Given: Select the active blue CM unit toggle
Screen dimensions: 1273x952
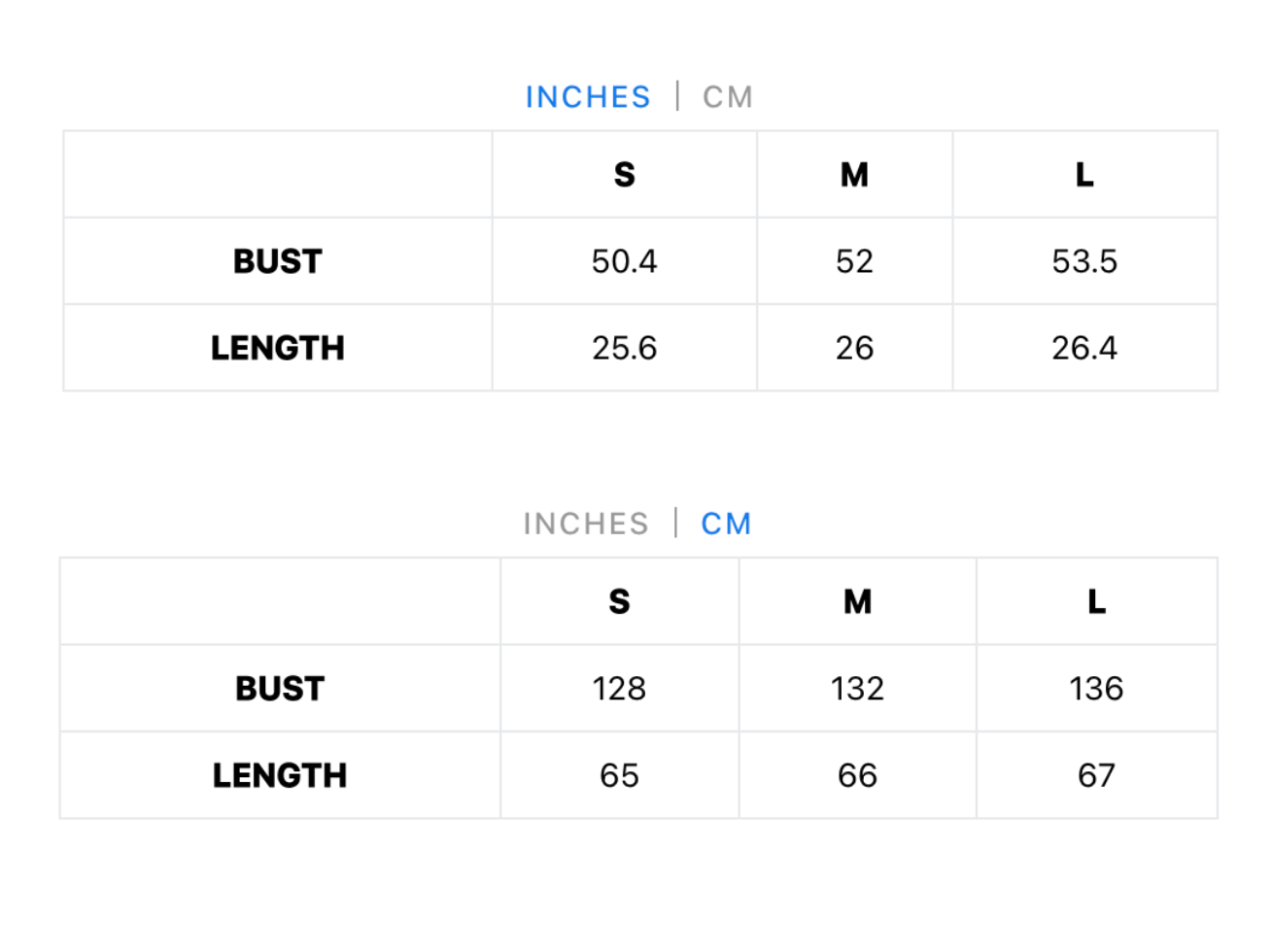Looking at the screenshot, I should tap(726, 524).
